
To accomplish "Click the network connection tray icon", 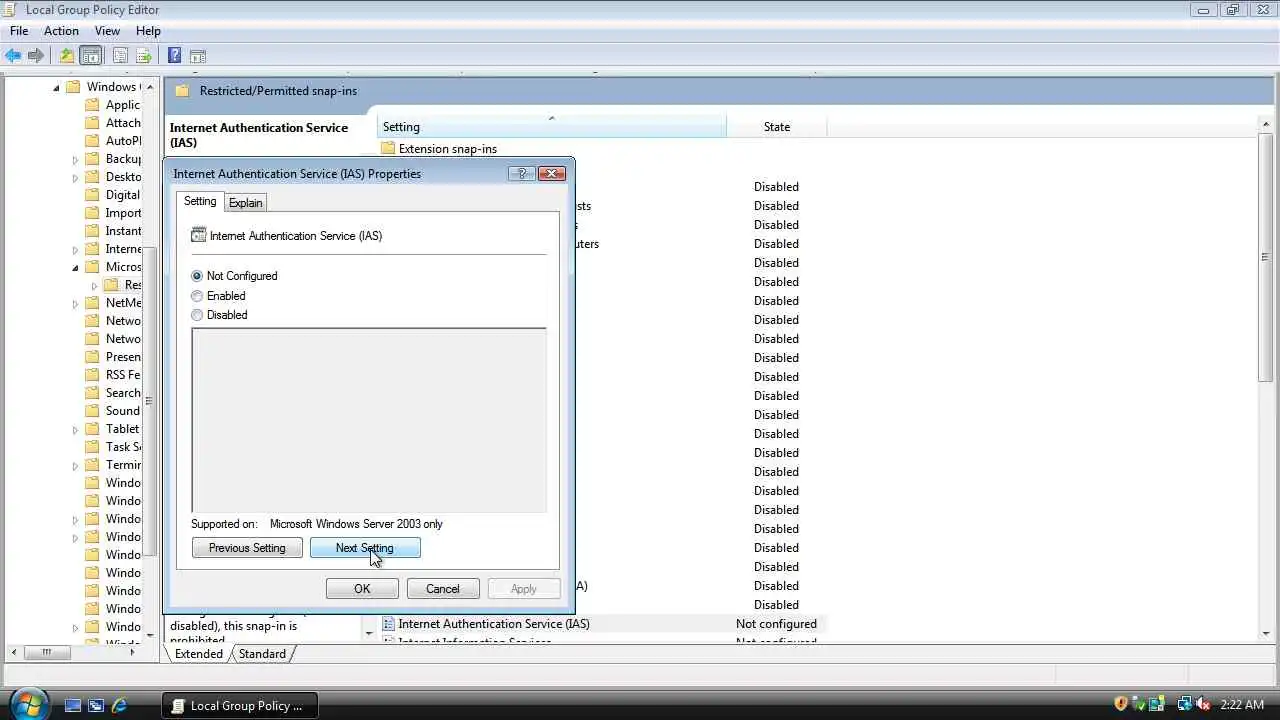I will click(1184, 704).
